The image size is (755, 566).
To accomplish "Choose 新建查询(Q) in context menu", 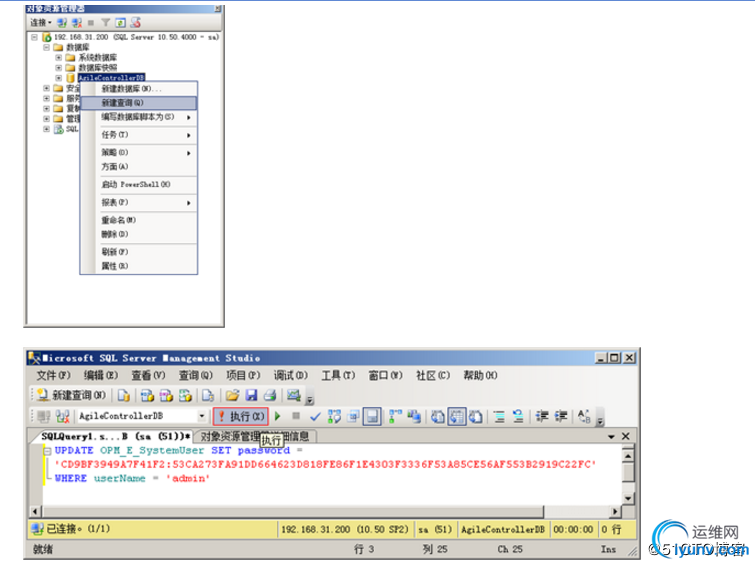I will (x=139, y=103).
